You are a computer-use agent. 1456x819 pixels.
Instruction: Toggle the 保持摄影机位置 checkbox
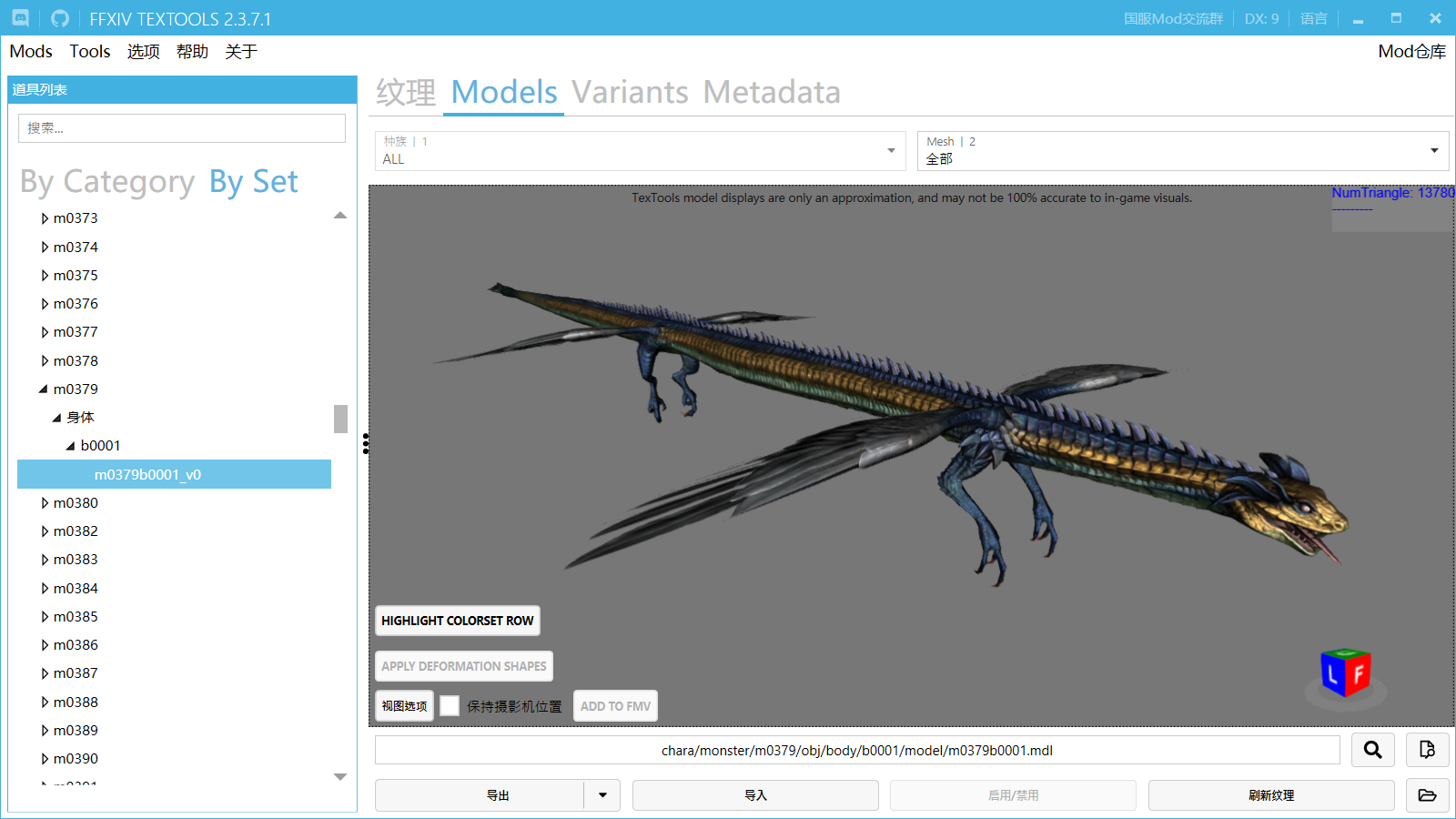(450, 706)
